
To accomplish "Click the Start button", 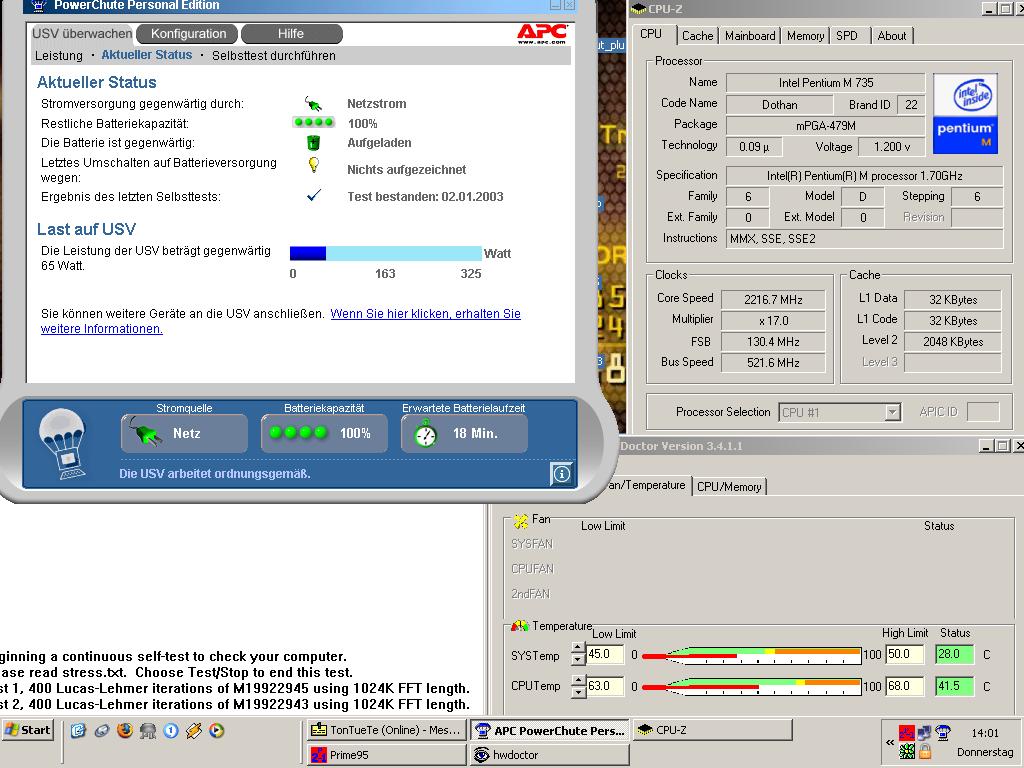I will pyautogui.click(x=27, y=730).
